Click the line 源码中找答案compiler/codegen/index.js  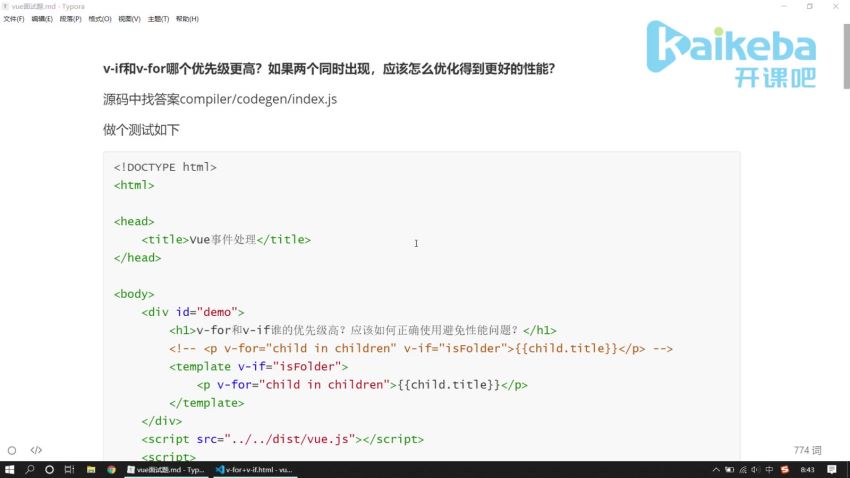click(220, 99)
